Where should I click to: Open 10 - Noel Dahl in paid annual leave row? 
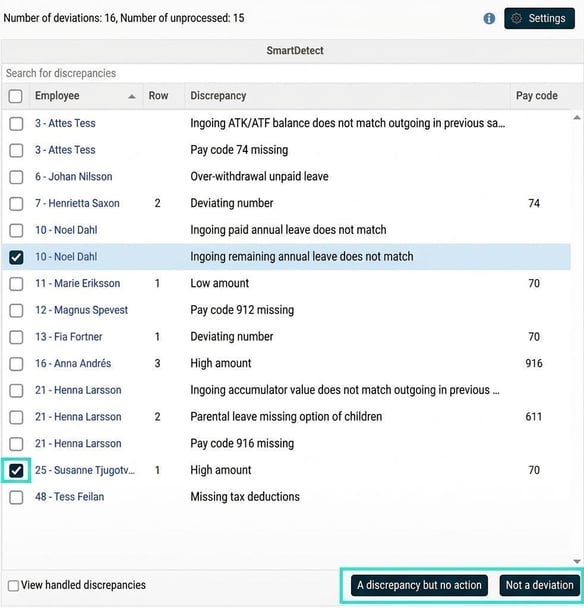(x=66, y=230)
